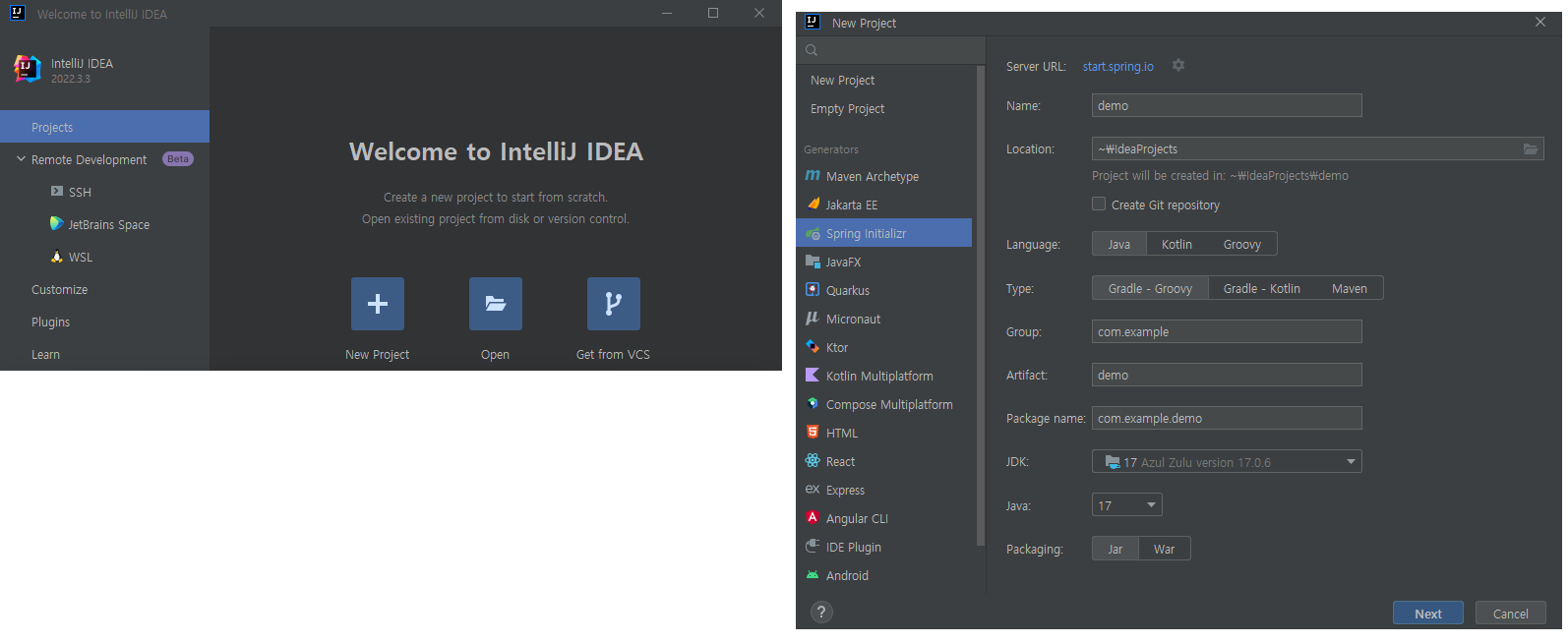Screen dimensions: 1568x644
Task: Select Java language option
Action: [1119, 244]
